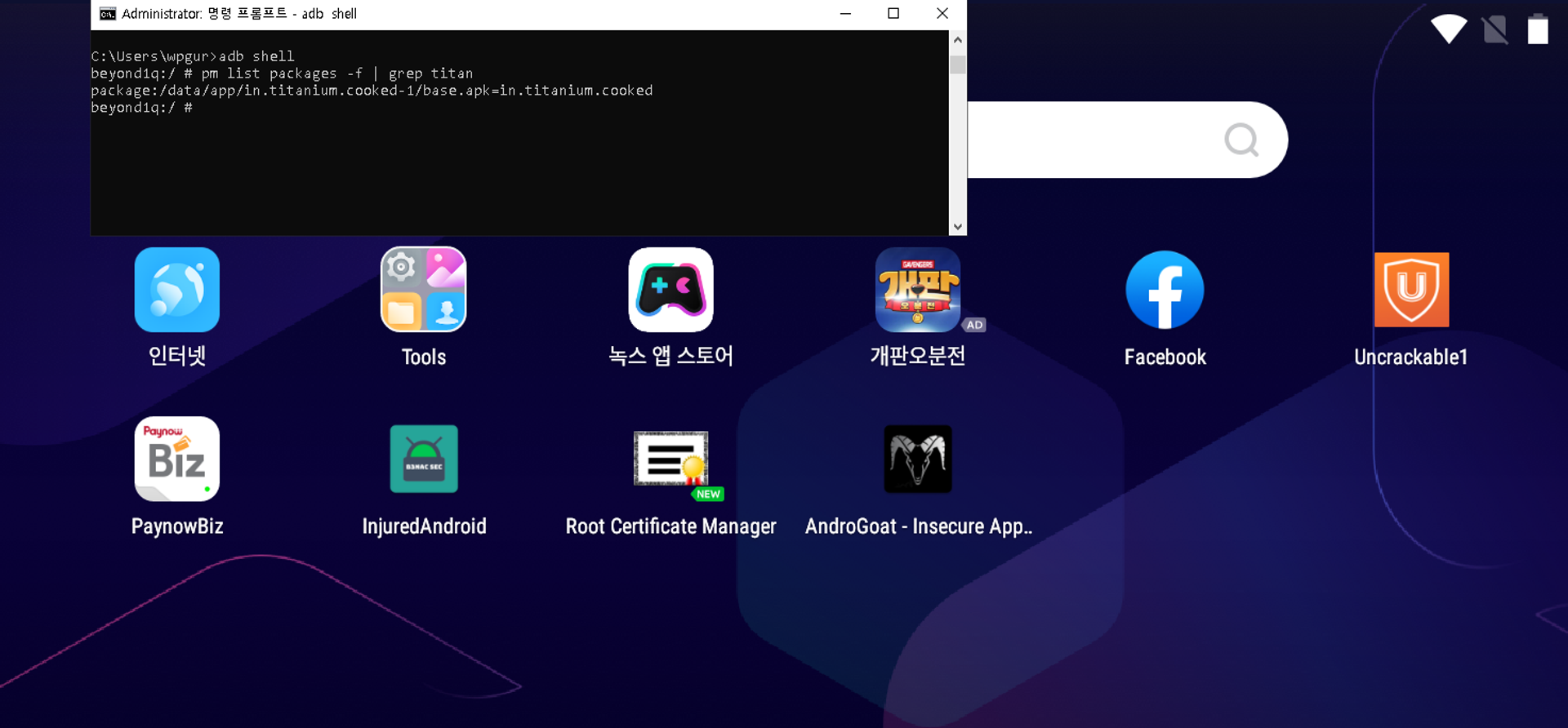Tap the no-SIM status icon
The image size is (1568, 728).
click(x=1494, y=30)
